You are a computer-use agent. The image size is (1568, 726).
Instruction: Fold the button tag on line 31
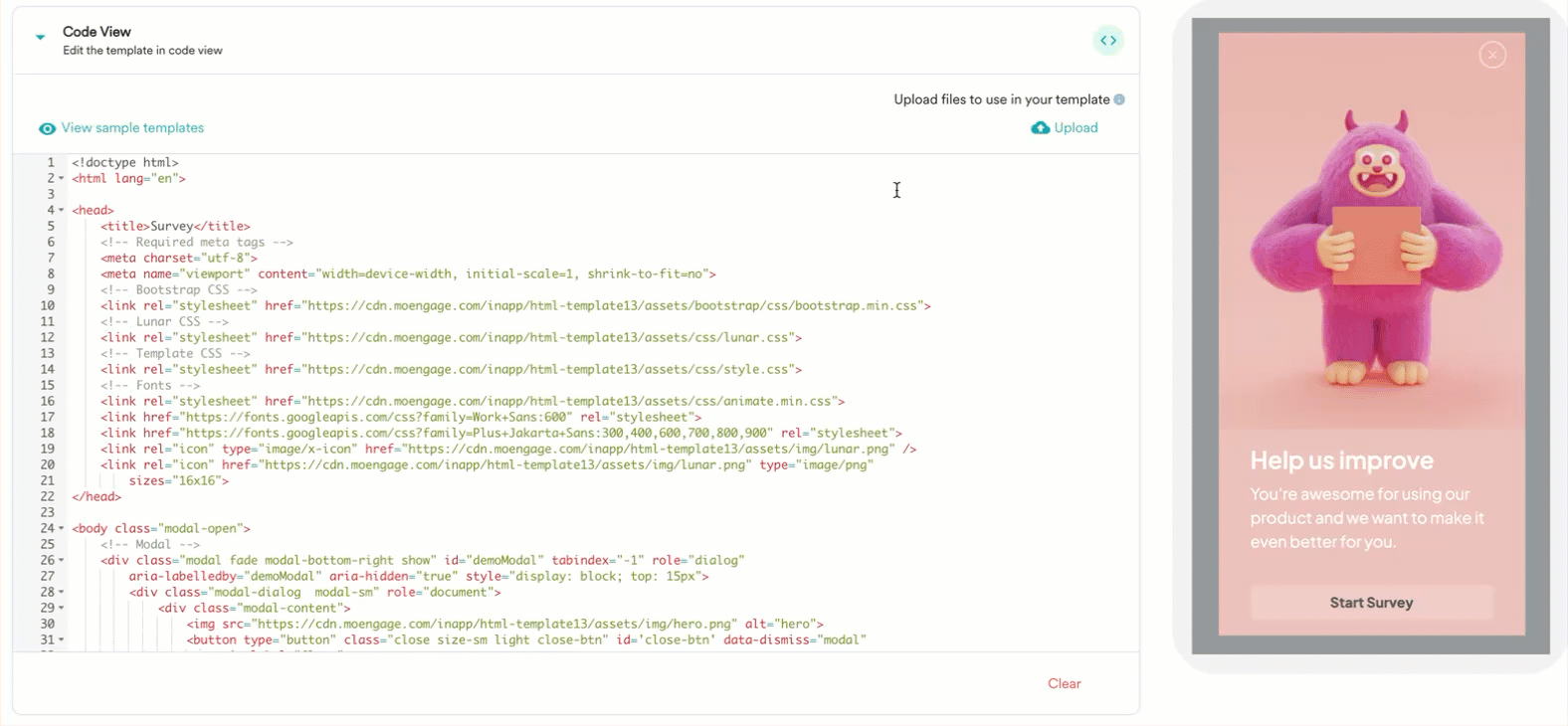coord(61,639)
